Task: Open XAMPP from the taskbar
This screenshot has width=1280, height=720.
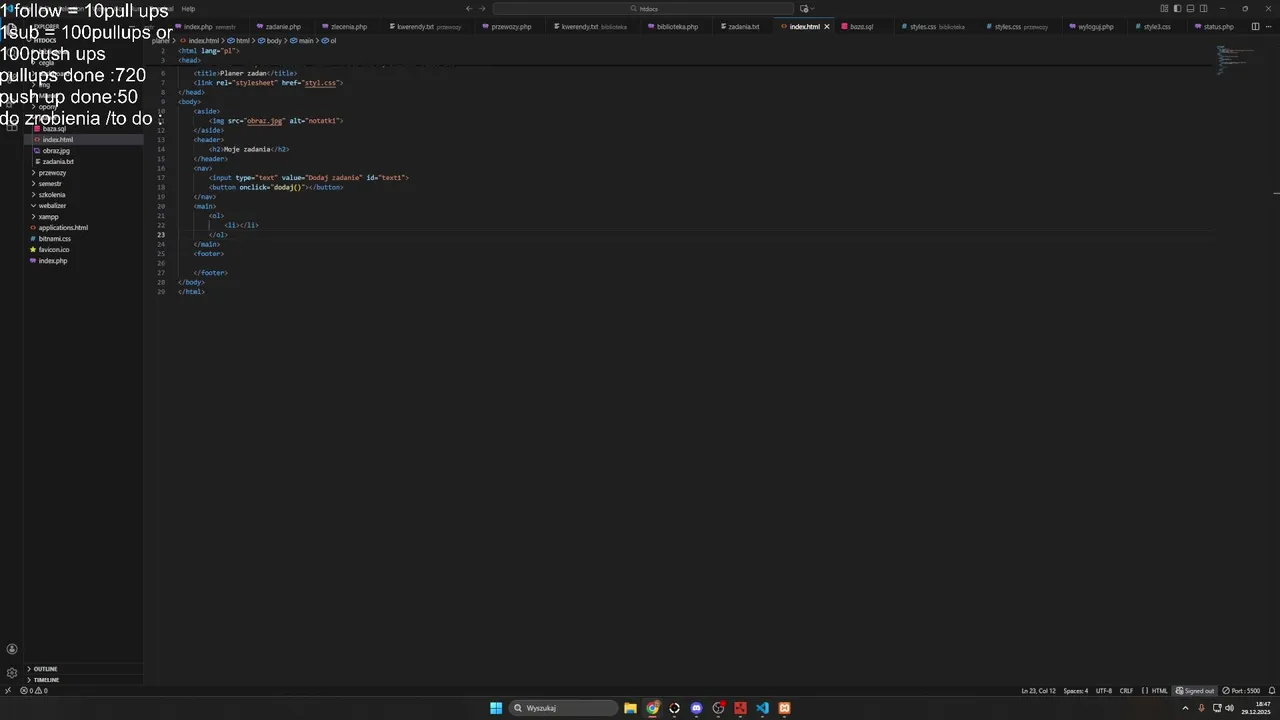Action: tap(784, 708)
